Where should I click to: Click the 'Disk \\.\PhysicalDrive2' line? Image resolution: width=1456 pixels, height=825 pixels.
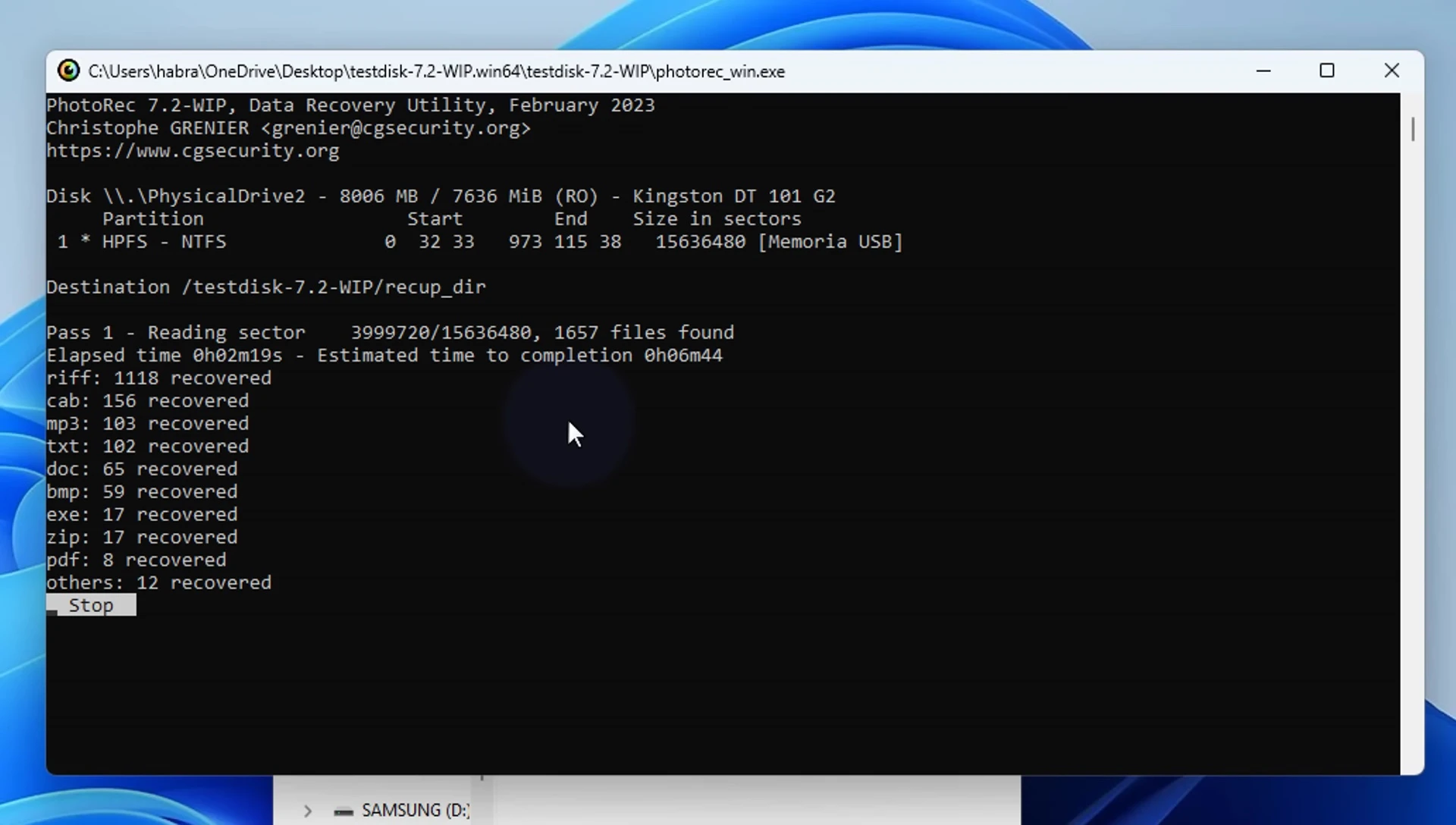coord(441,196)
